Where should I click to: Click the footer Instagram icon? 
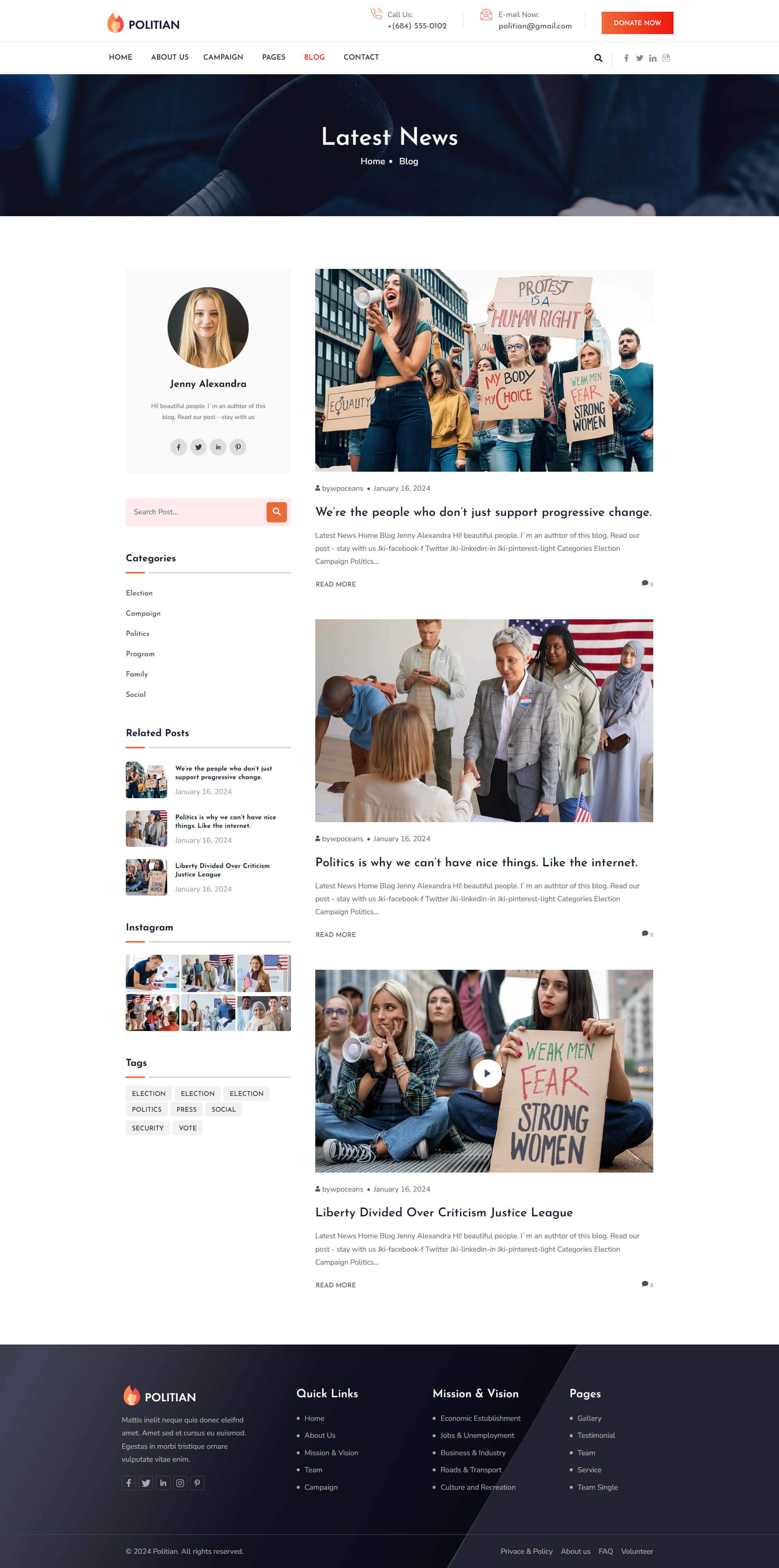(x=180, y=1483)
